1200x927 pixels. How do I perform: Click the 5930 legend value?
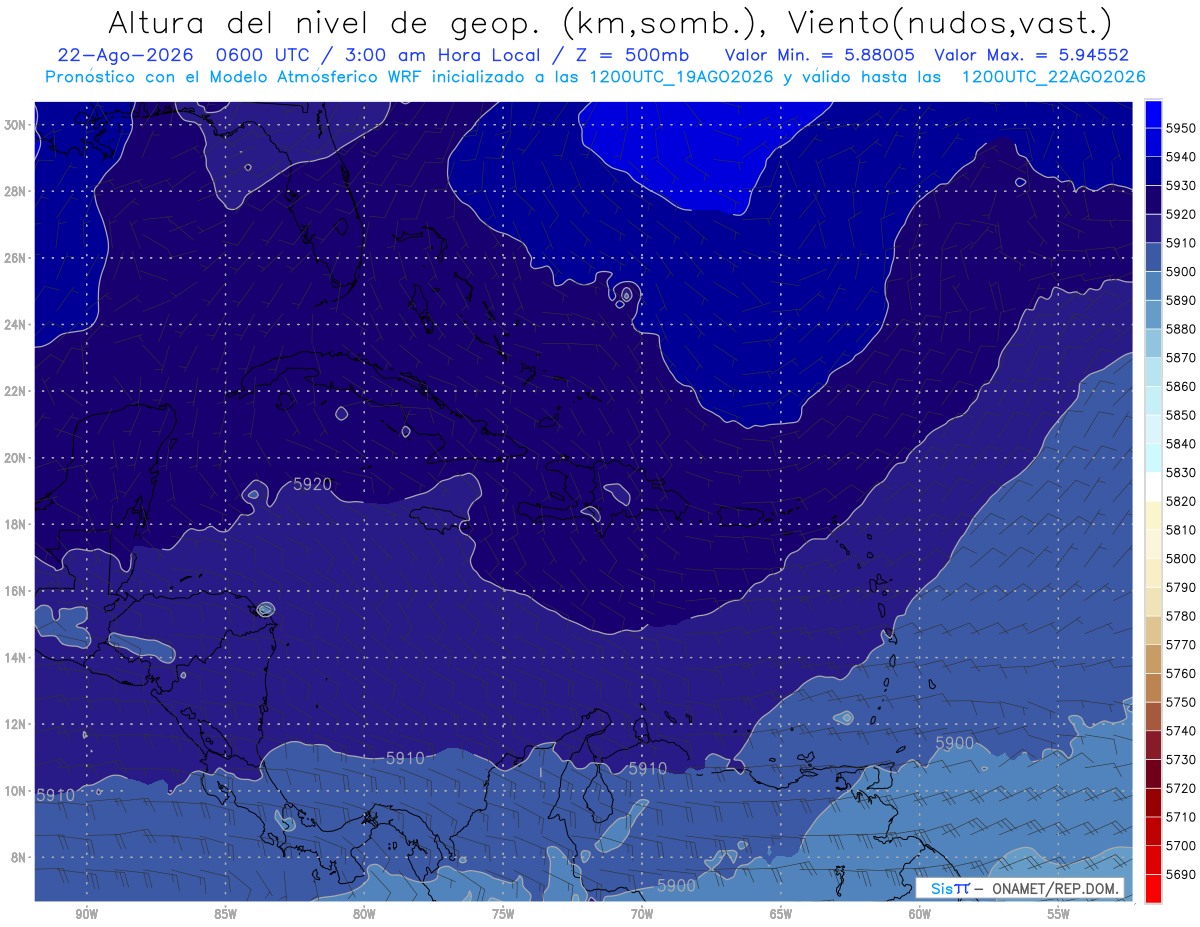[x=1181, y=186]
